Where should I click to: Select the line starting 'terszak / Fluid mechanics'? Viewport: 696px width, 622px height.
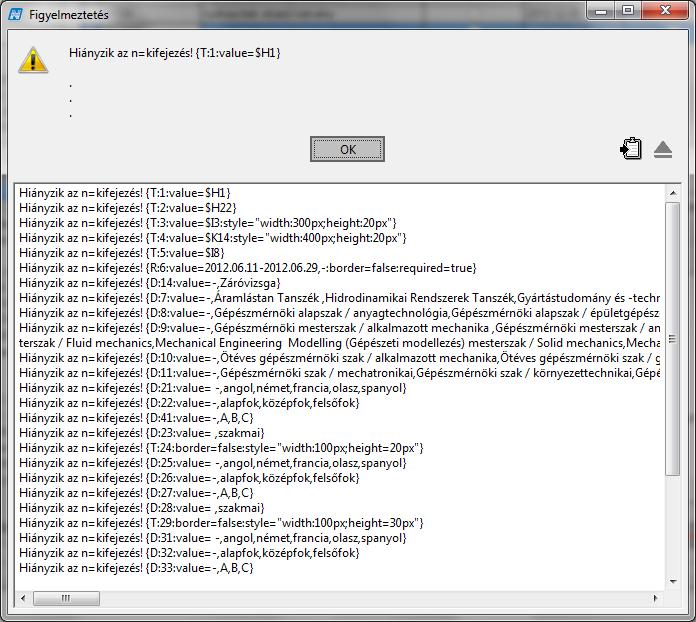coord(340,343)
